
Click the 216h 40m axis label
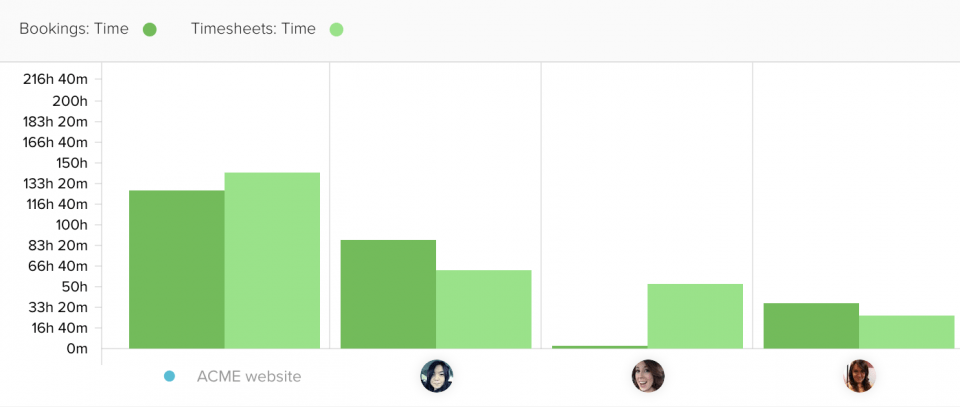[x=55, y=80]
